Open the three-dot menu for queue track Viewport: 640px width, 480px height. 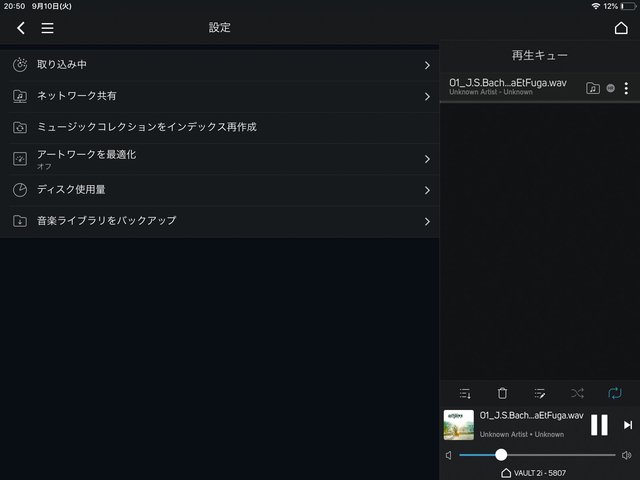click(626, 88)
